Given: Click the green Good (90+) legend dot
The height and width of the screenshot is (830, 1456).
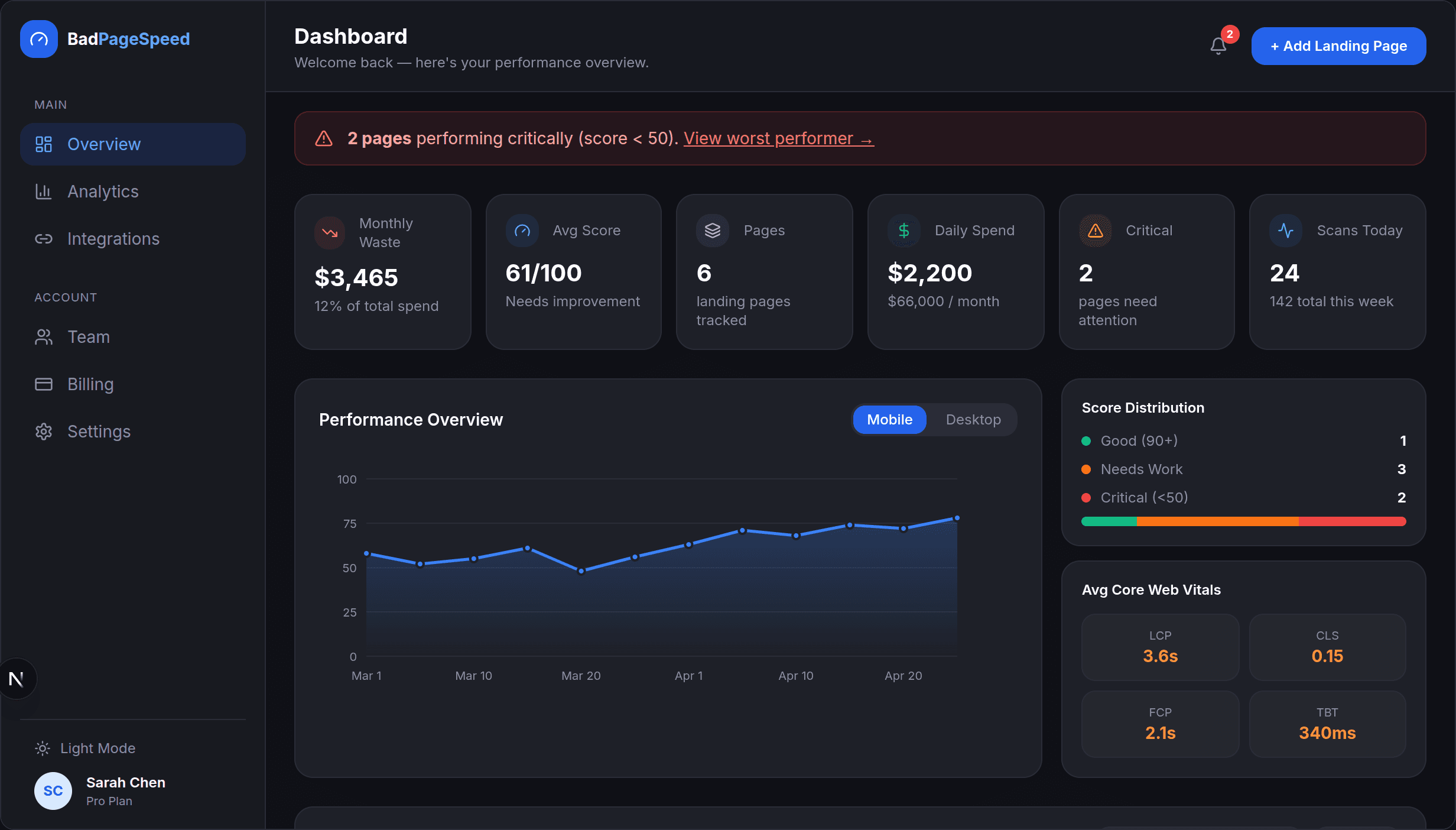Looking at the screenshot, I should [x=1086, y=441].
